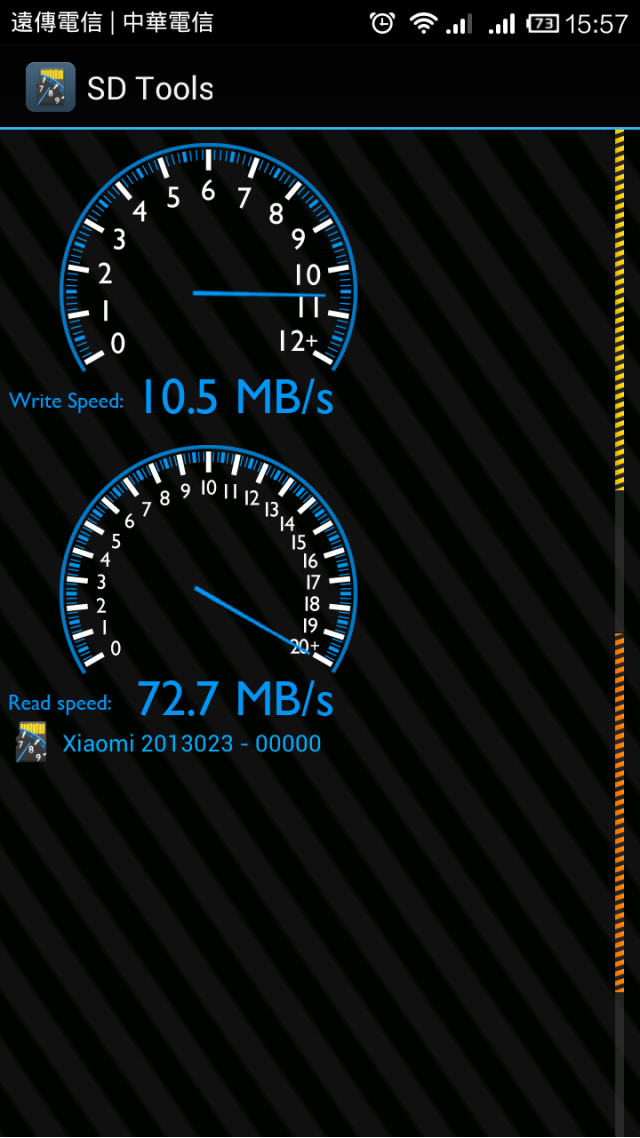Tap the 72.7 MB/s read speed value
Viewport: 640px width, 1138px height.
tap(236, 697)
